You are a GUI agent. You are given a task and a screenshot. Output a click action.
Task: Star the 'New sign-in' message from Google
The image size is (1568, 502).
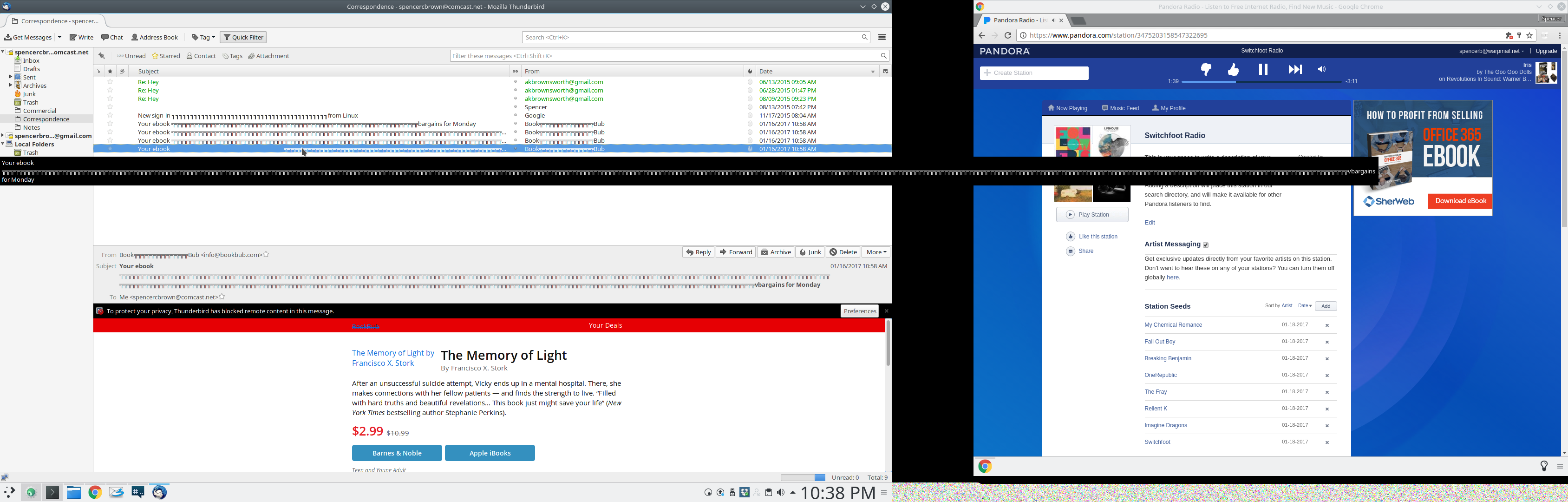110,116
